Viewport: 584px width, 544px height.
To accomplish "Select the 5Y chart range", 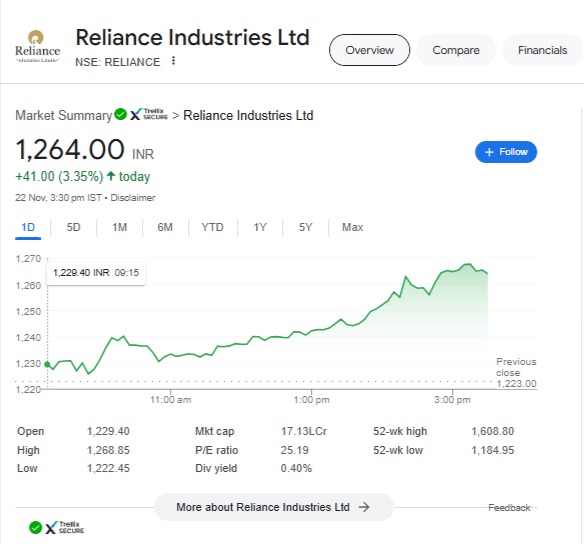I will [305, 227].
